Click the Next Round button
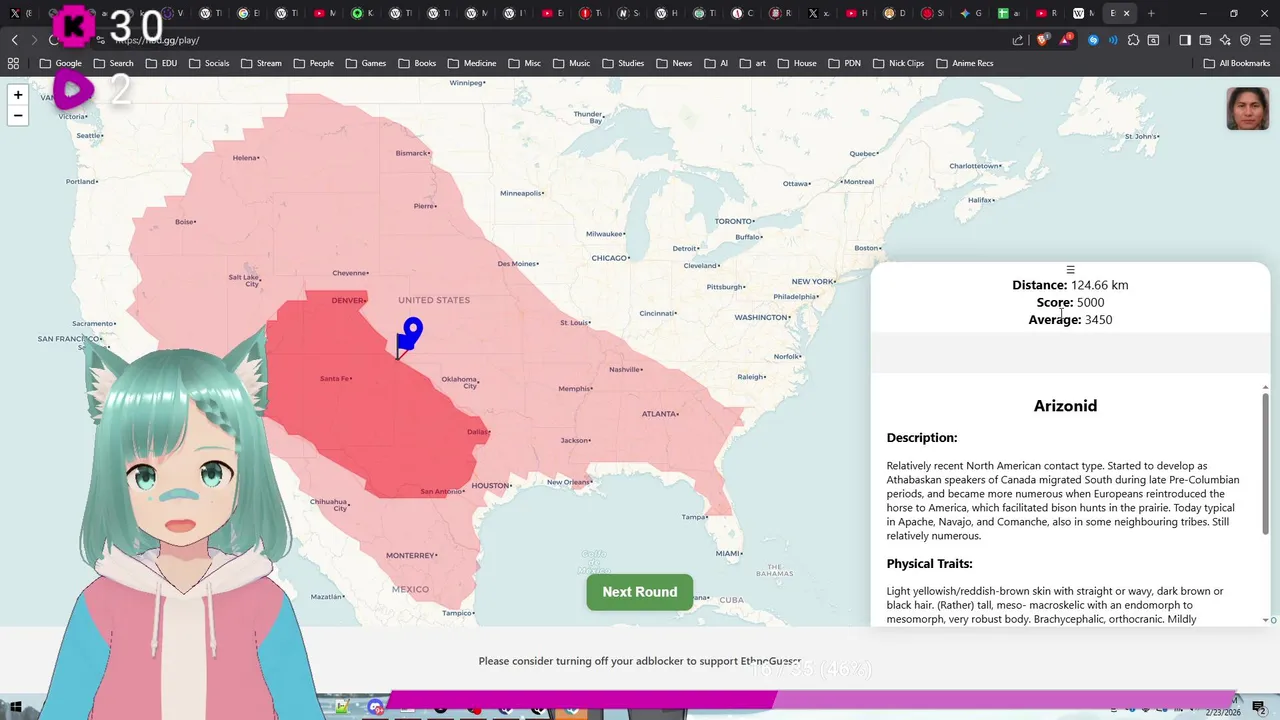 (x=640, y=592)
